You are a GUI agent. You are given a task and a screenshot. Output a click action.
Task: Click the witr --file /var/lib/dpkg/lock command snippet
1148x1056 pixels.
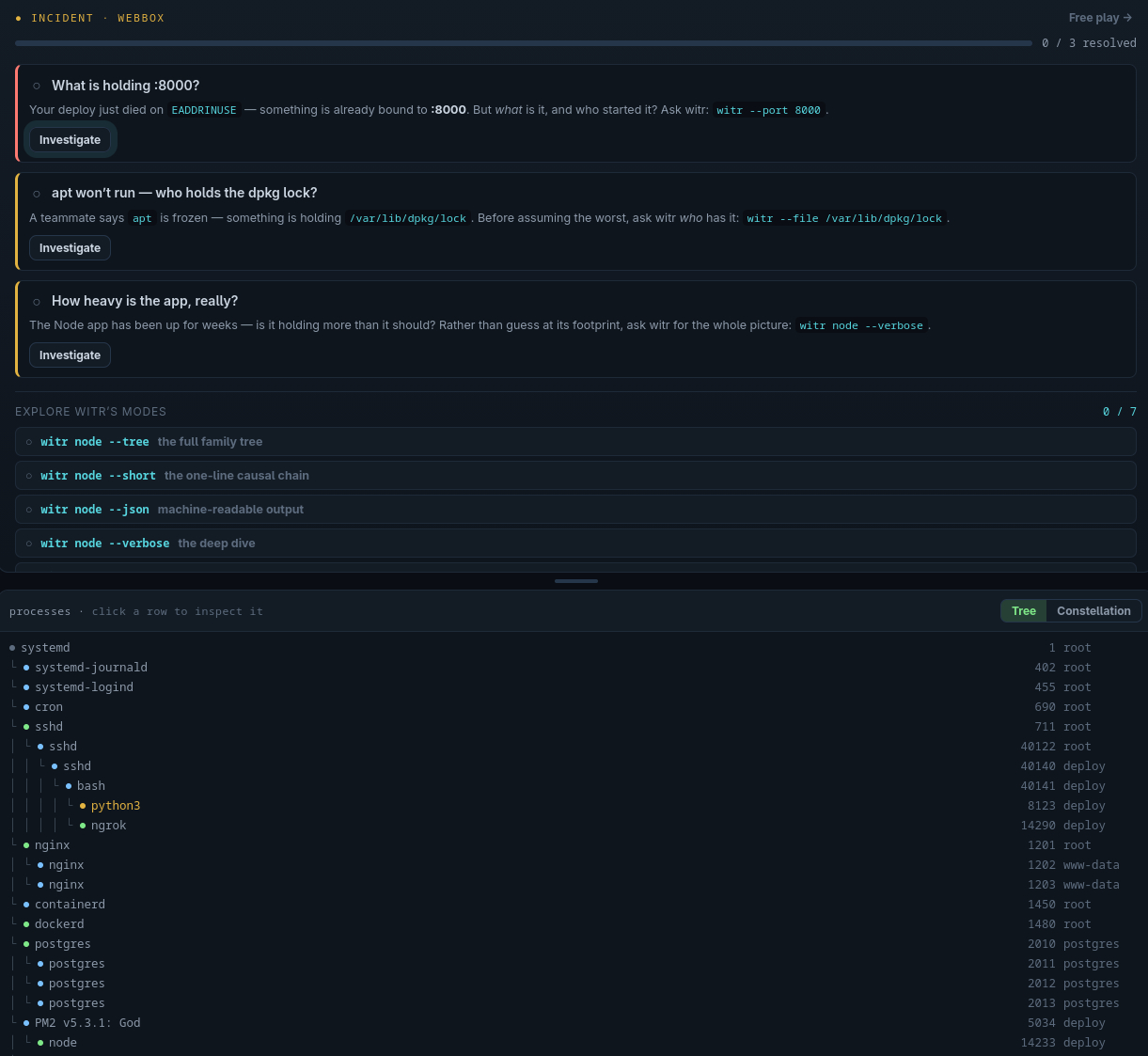(844, 218)
